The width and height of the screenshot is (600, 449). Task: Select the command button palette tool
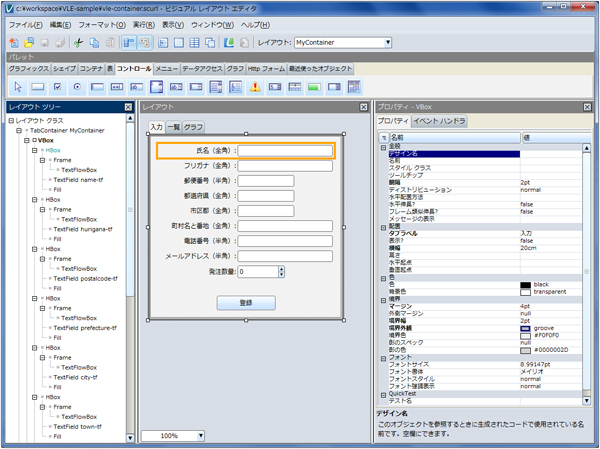pyautogui.click(x=38, y=87)
